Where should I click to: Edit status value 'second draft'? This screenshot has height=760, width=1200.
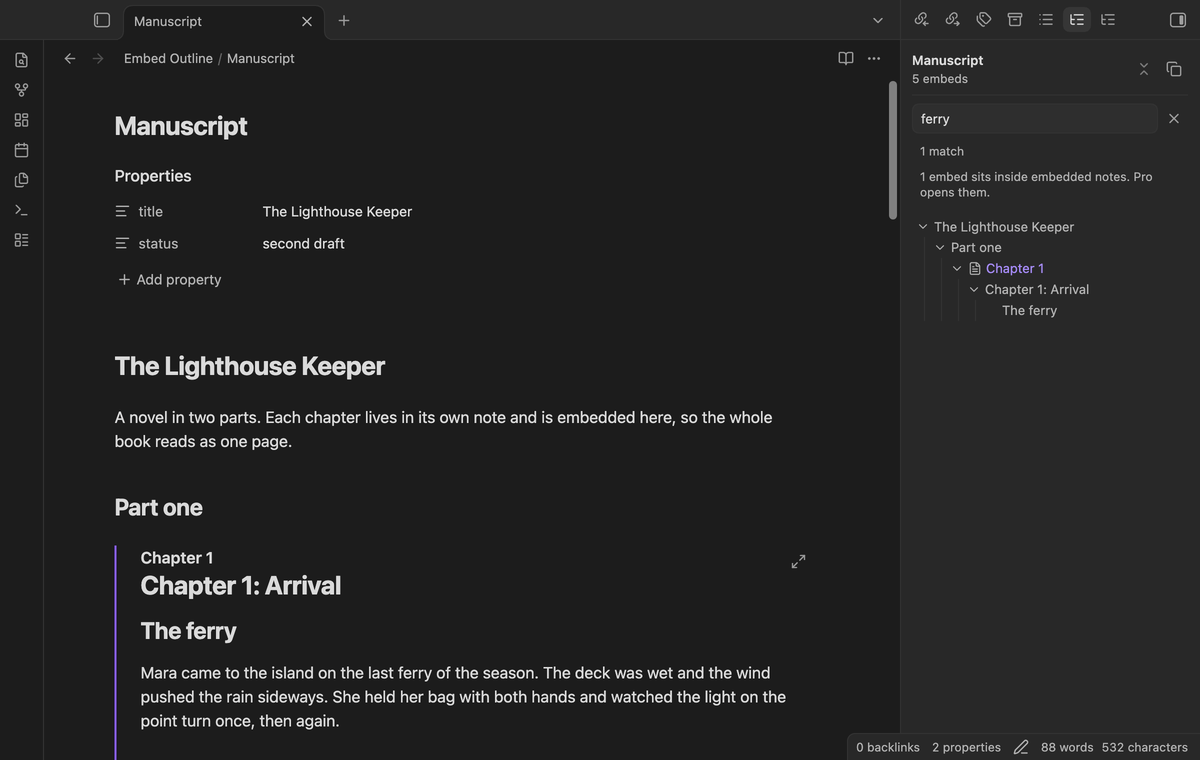tap(303, 244)
